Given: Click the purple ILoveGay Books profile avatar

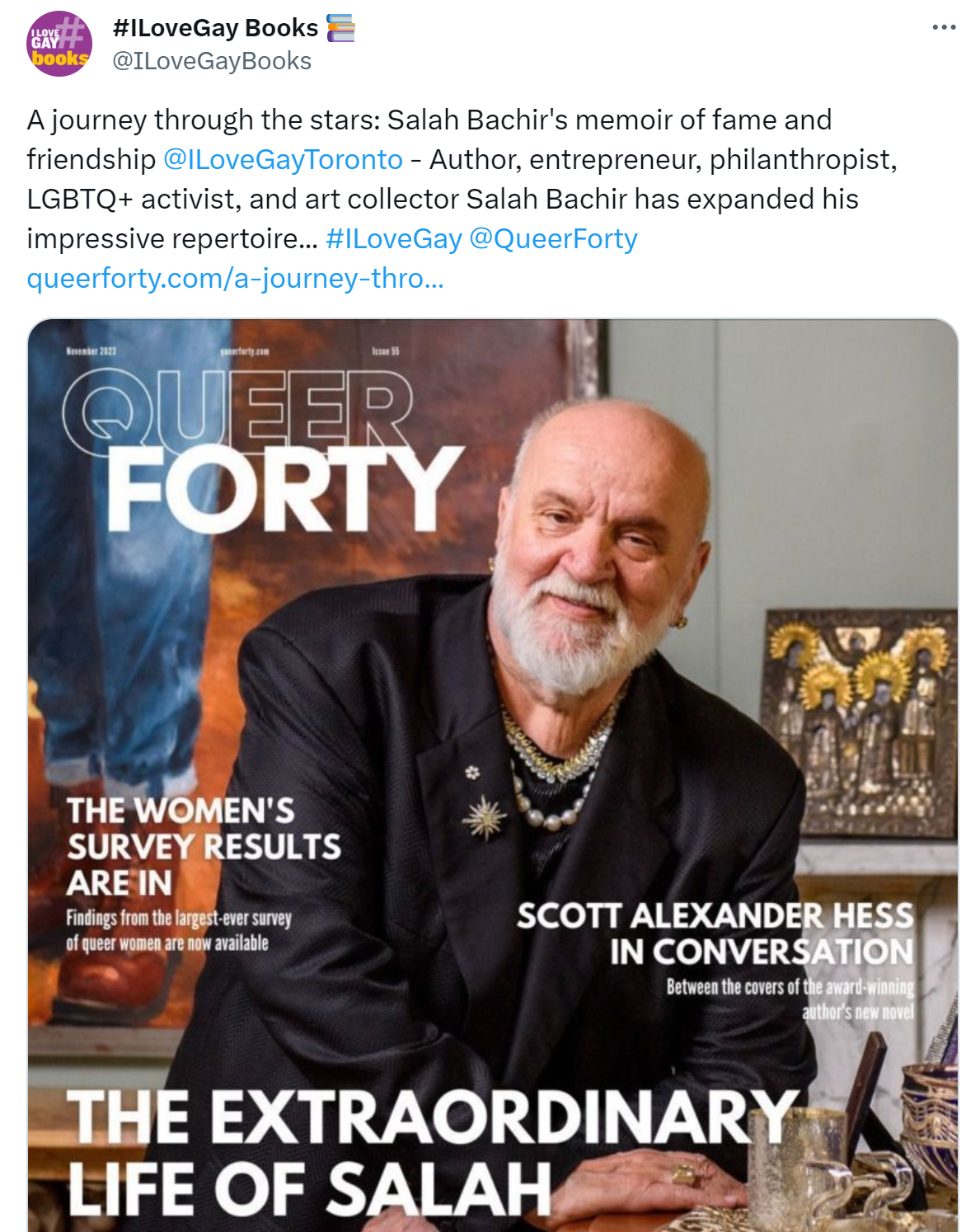Looking at the screenshot, I should pyautogui.click(x=59, y=44).
